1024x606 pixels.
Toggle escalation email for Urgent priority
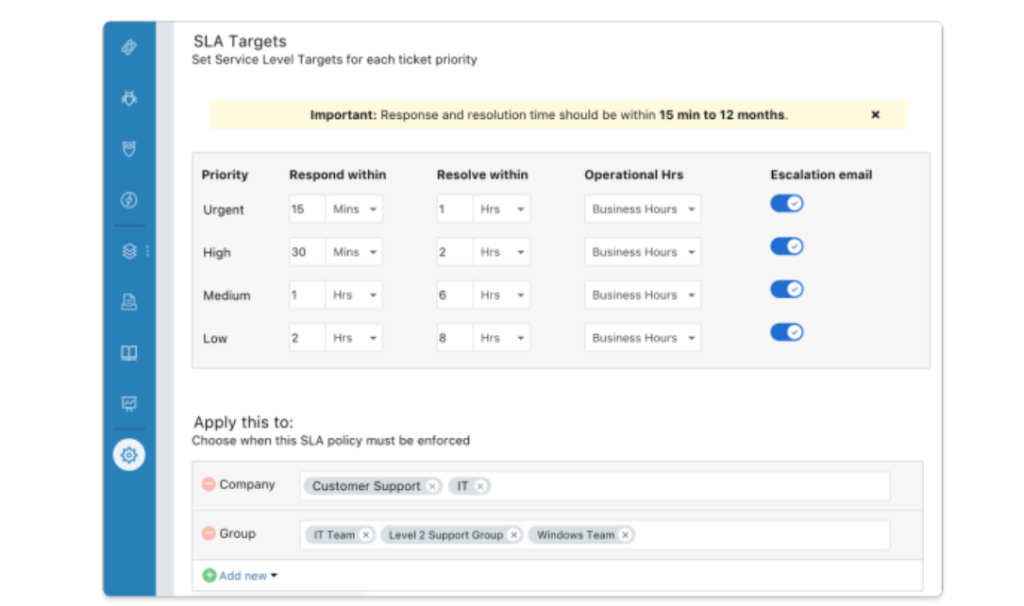[x=786, y=204]
